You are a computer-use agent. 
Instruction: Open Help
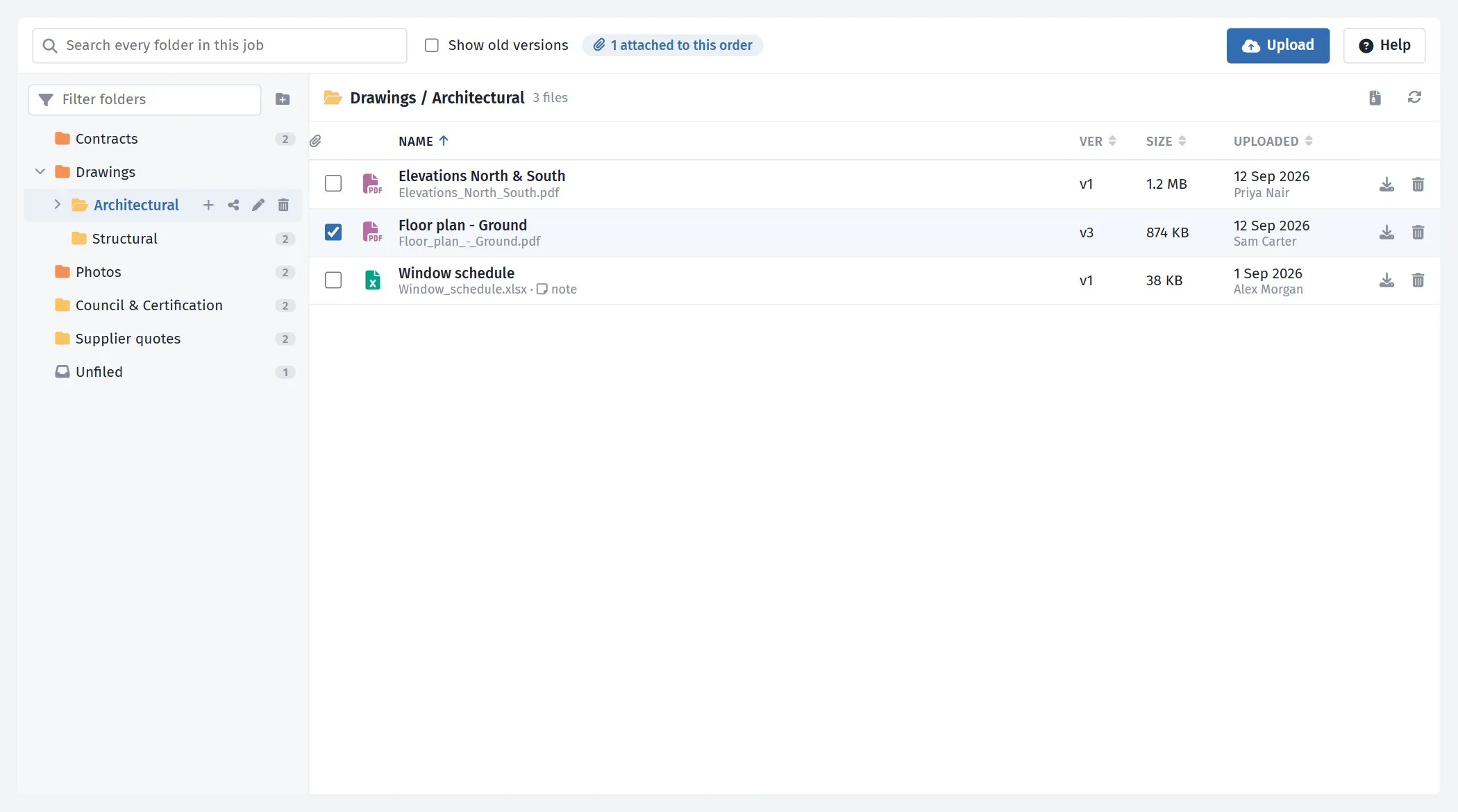point(1384,46)
